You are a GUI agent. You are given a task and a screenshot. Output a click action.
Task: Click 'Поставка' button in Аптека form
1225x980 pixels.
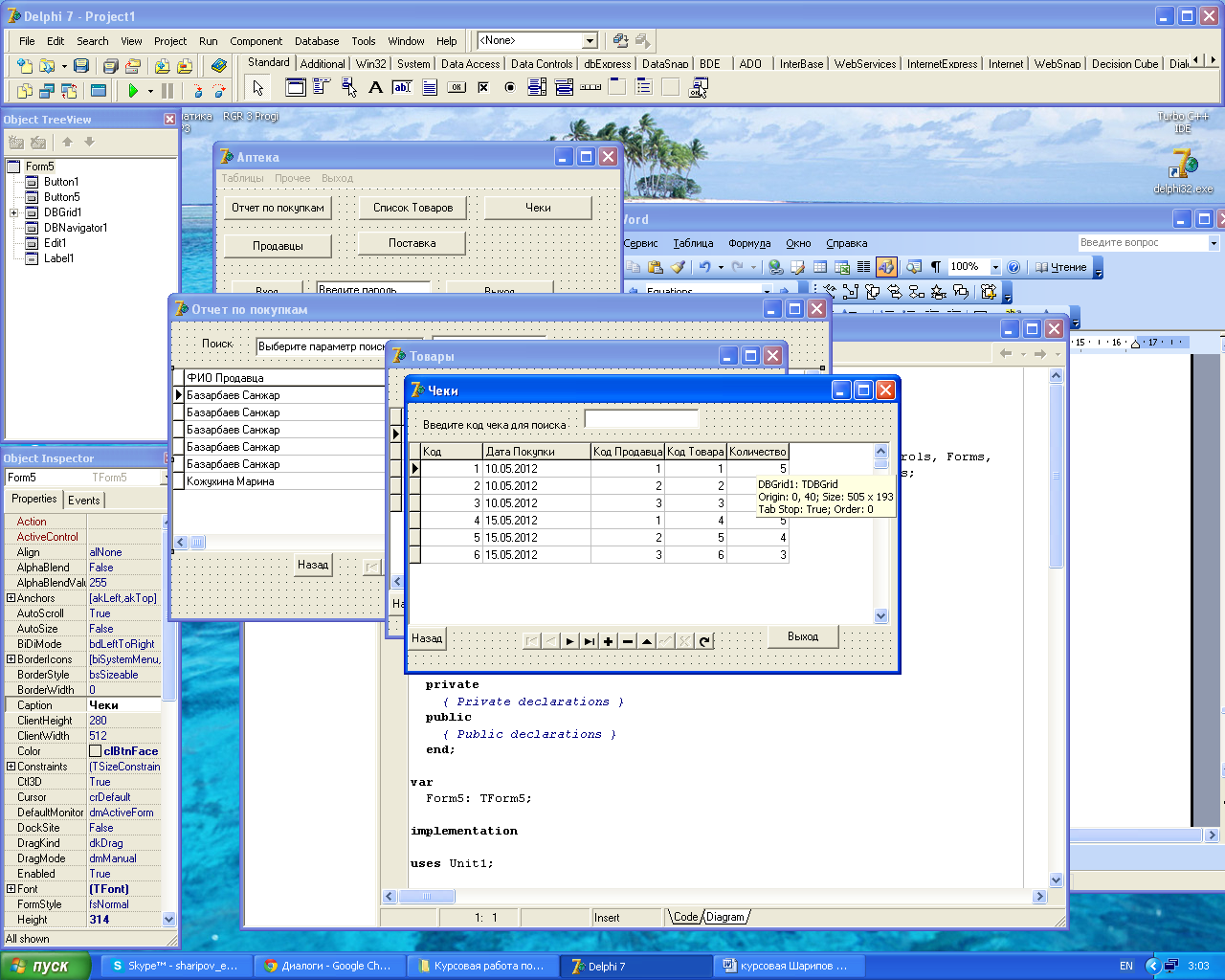coord(412,243)
